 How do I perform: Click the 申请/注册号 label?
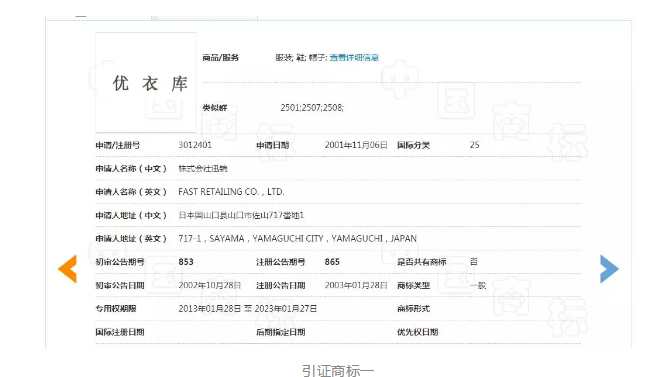coord(117,145)
